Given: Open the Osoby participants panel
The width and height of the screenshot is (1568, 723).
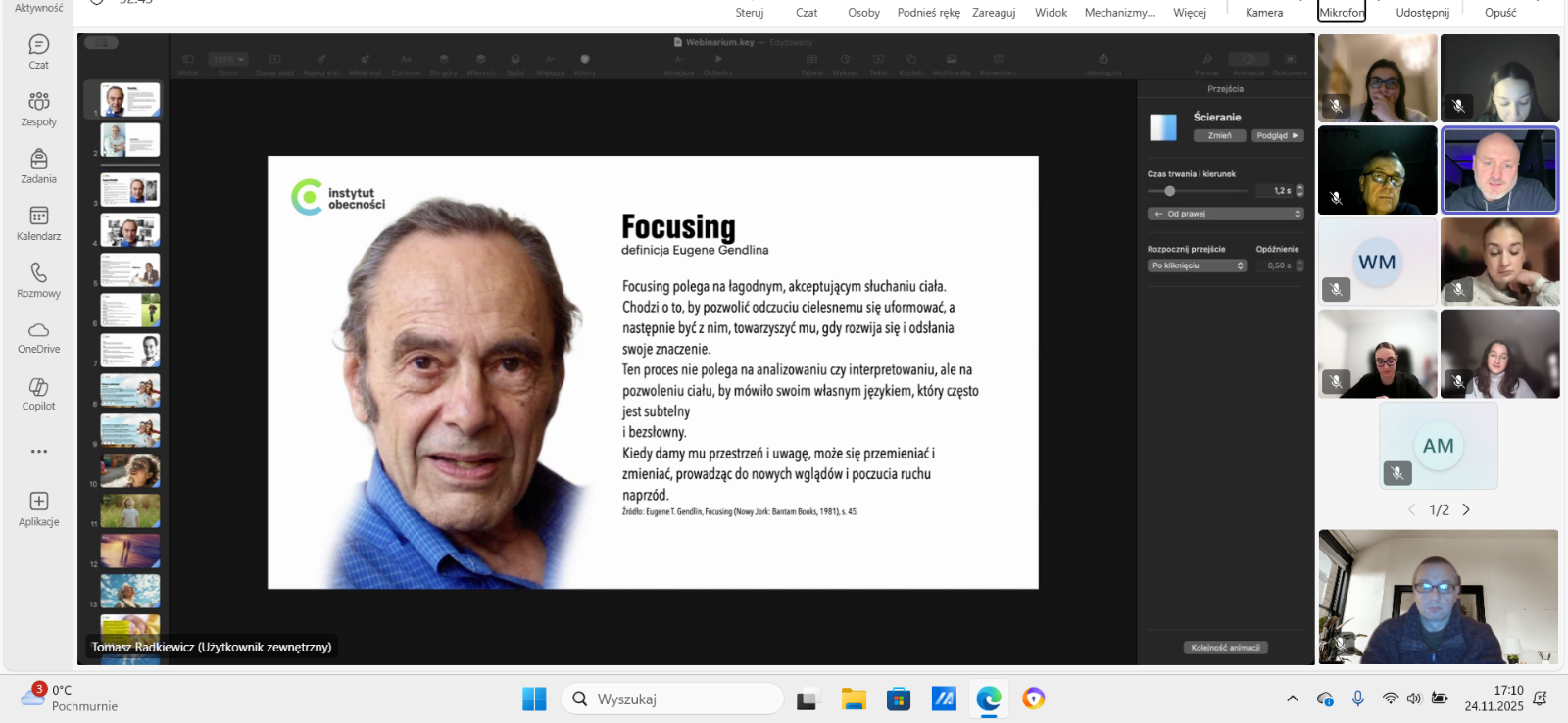Looking at the screenshot, I should (863, 12).
